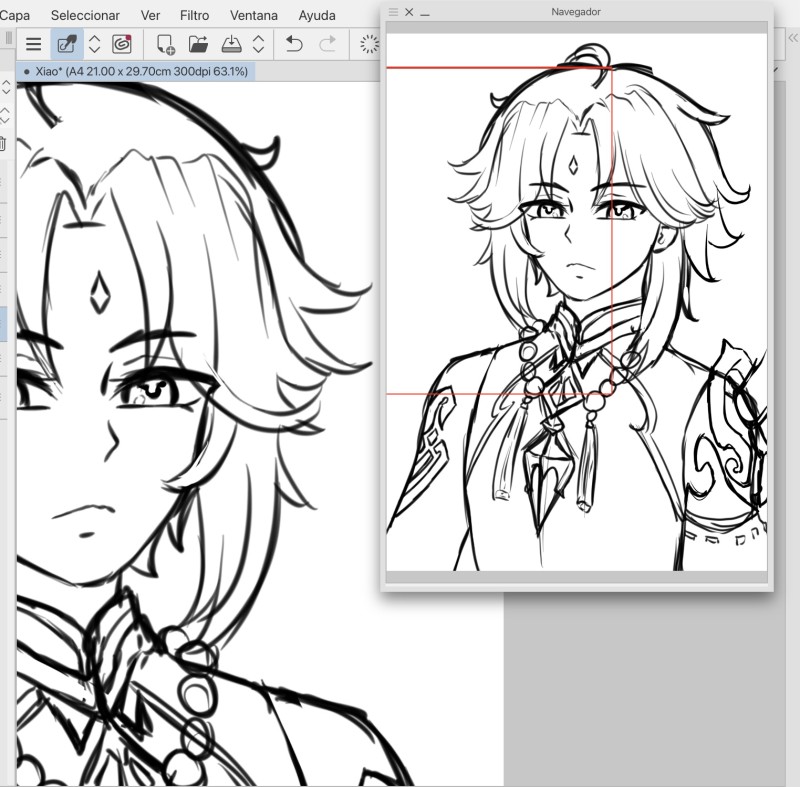Save the document with the tray icon
800x787 pixels.
coord(231,44)
